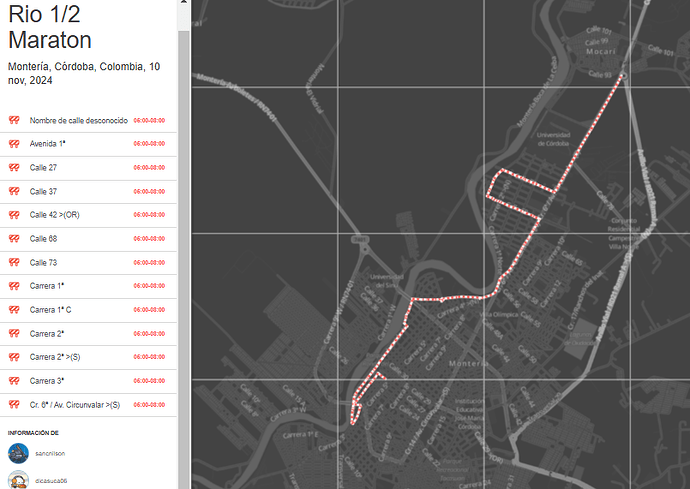Click the closure icon next to Calle 27
Image resolution: width=690 pixels, height=489 pixels.
(15, 168)
